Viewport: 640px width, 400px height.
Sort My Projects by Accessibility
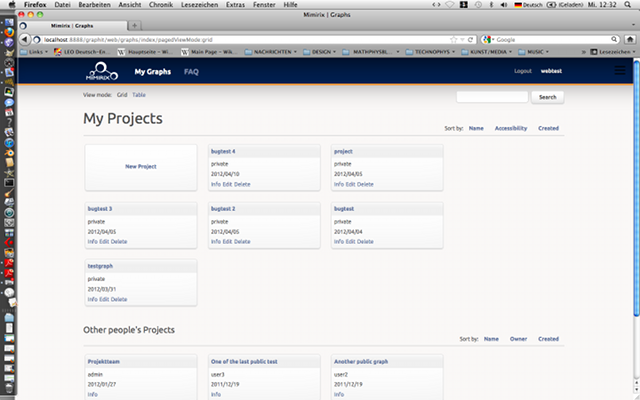click(x=511, y=128)
